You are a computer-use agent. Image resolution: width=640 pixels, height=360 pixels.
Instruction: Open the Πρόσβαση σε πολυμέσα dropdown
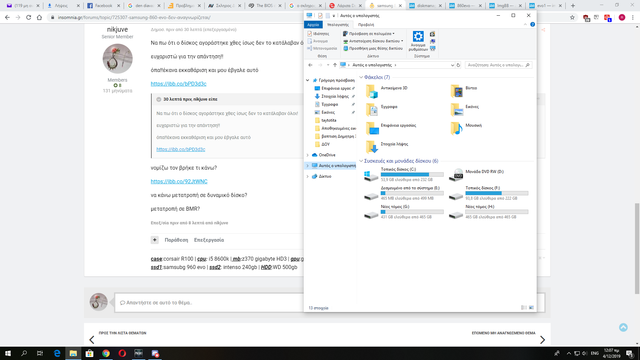coord(369,33)
